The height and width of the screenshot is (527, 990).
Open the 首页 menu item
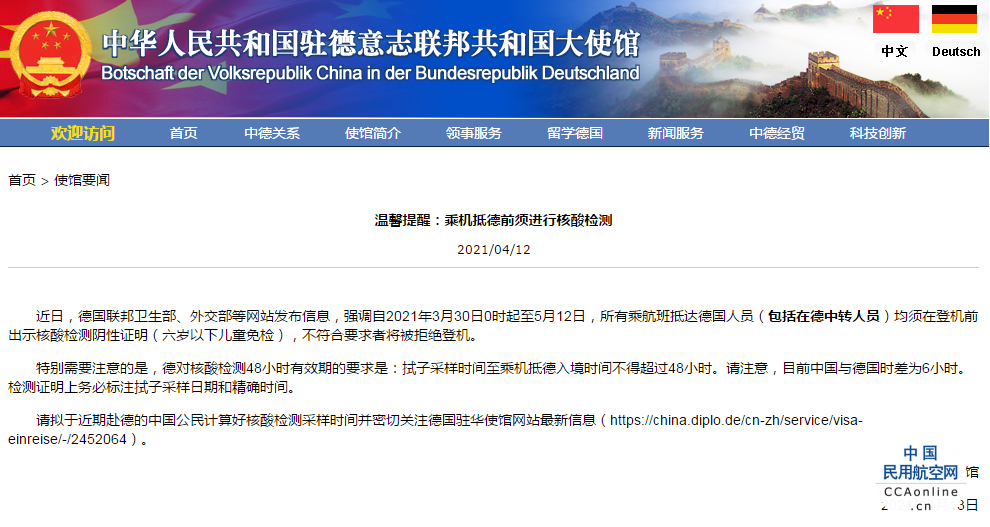[183, 133]
